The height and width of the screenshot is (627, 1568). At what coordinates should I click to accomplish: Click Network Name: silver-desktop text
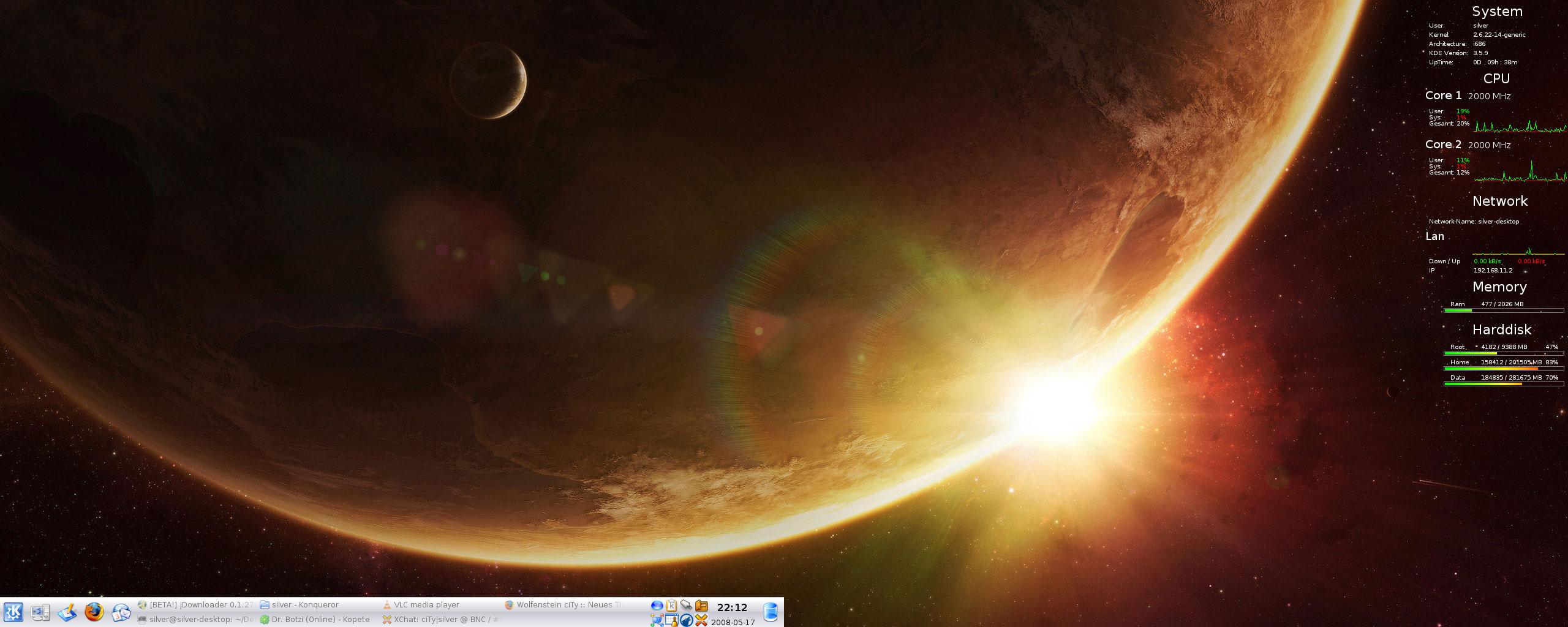point(1474,222)
